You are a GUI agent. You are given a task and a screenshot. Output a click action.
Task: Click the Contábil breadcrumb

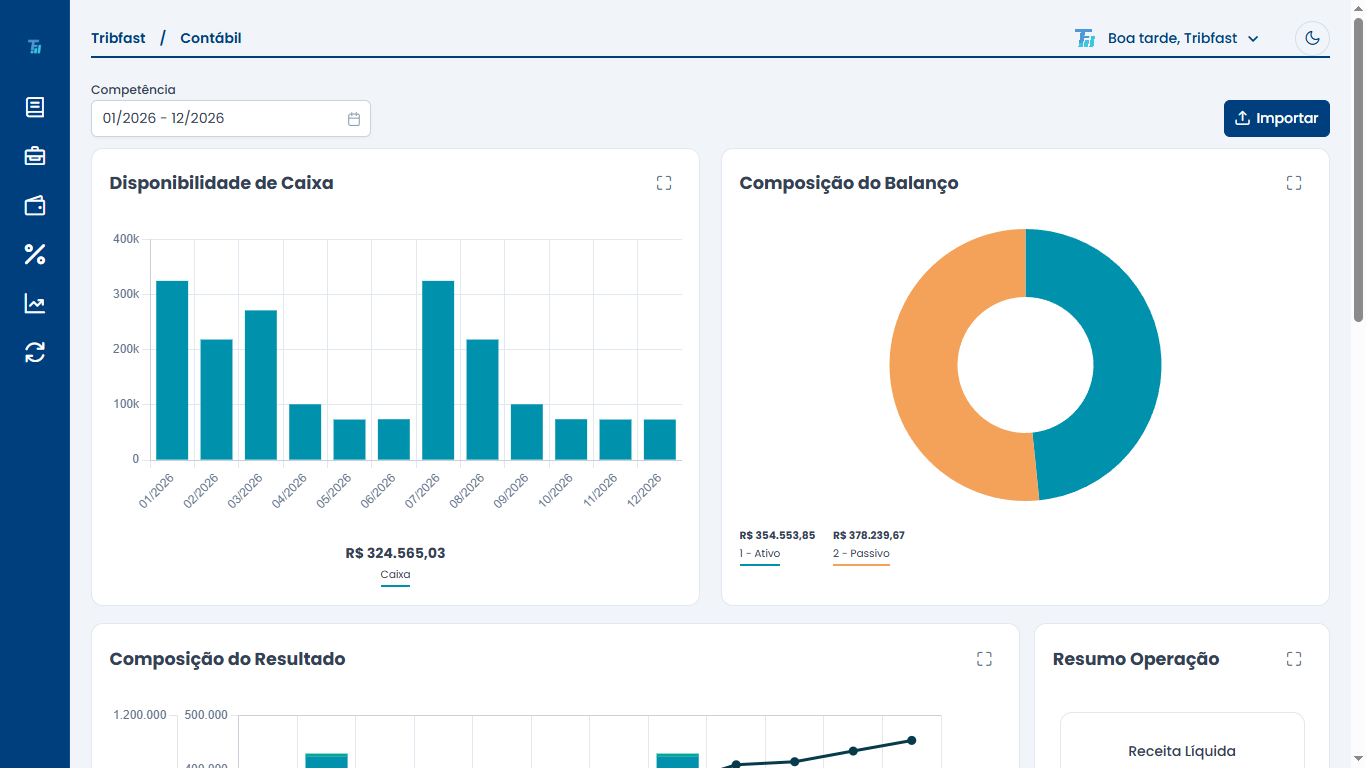coord(211,38)
